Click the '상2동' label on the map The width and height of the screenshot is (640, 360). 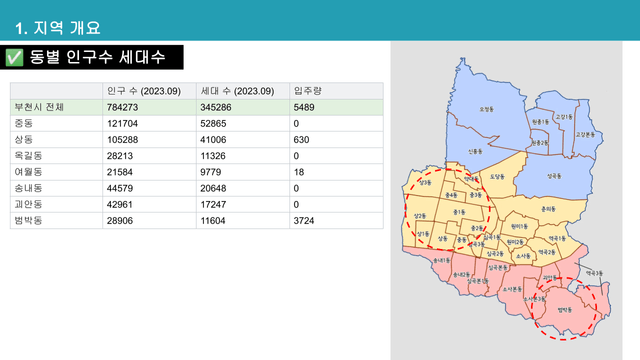420,216
